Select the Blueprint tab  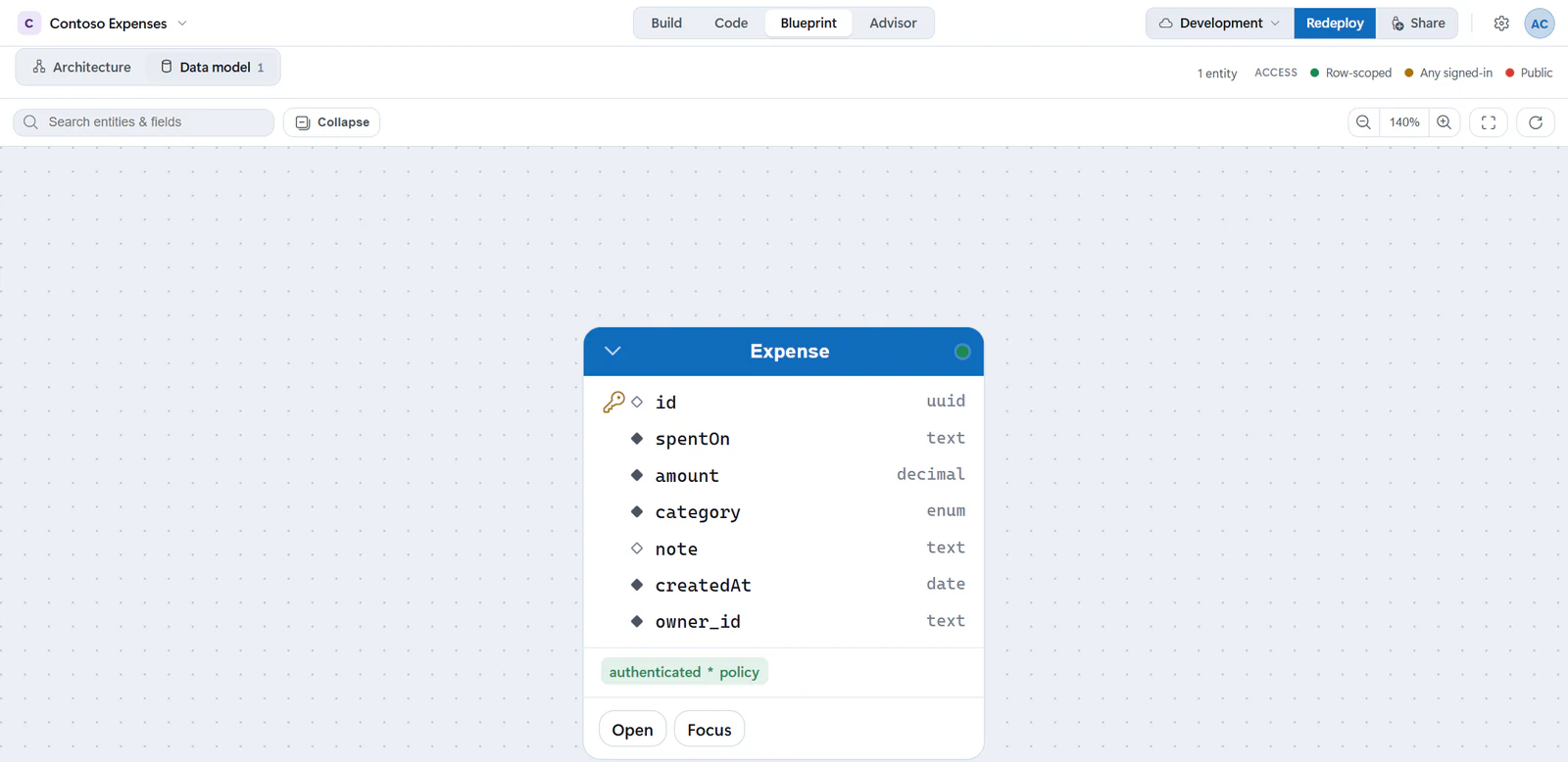808,24
